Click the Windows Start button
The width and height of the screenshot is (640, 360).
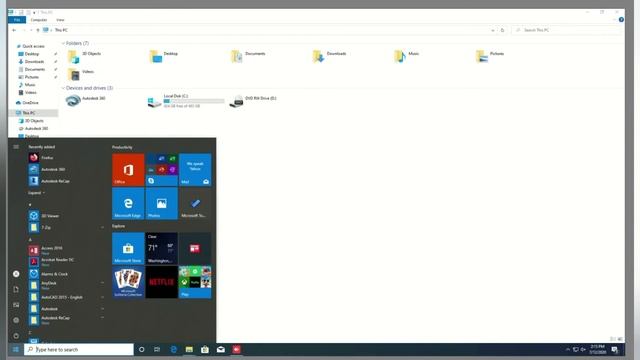coord(16,349)
